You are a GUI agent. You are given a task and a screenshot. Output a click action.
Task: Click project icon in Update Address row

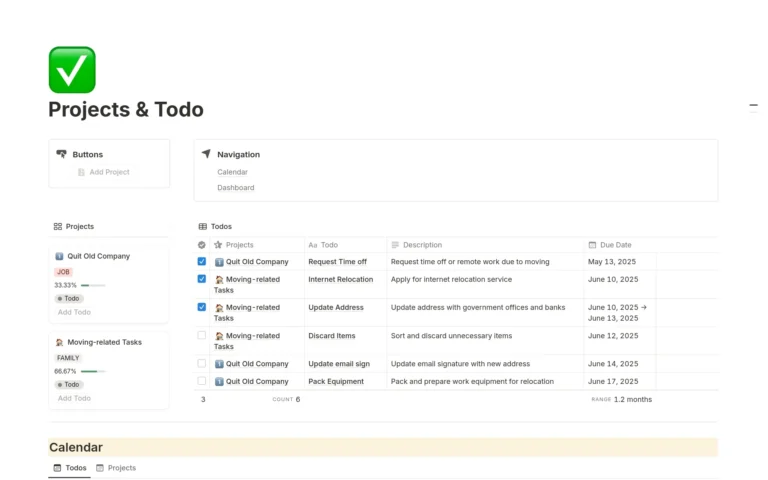pyautogui.click(x=219, y=308)
